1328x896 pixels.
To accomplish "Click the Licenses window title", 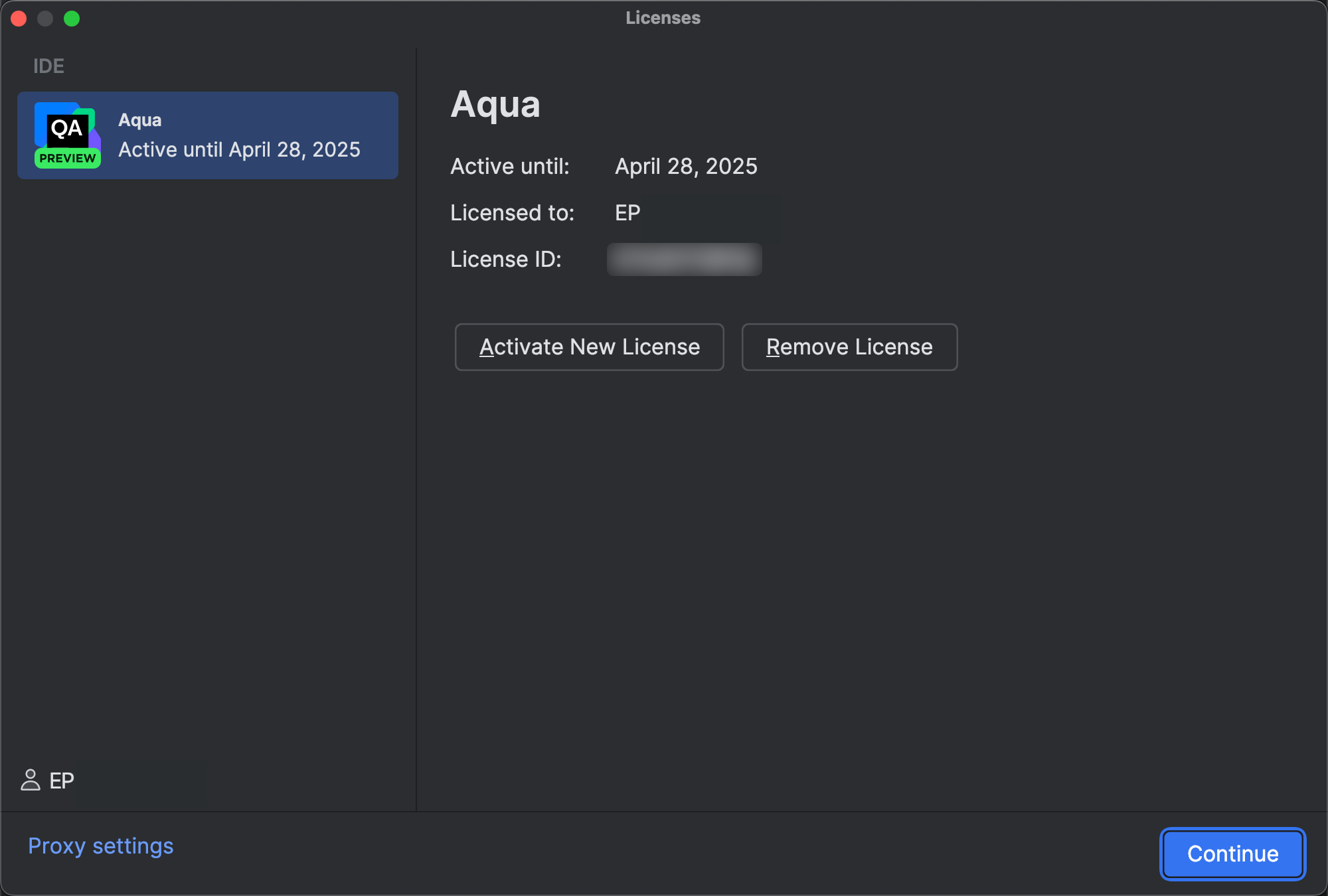I will pyautogui.click(x=662, y=18).
